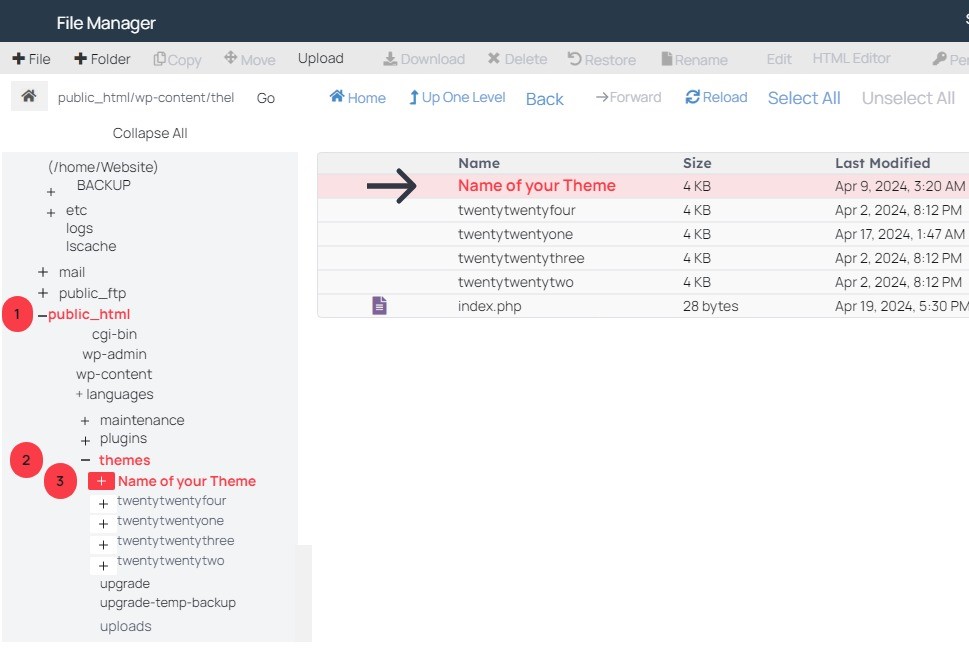
Task: Expand the mail folder in tree
Action: 42,272
